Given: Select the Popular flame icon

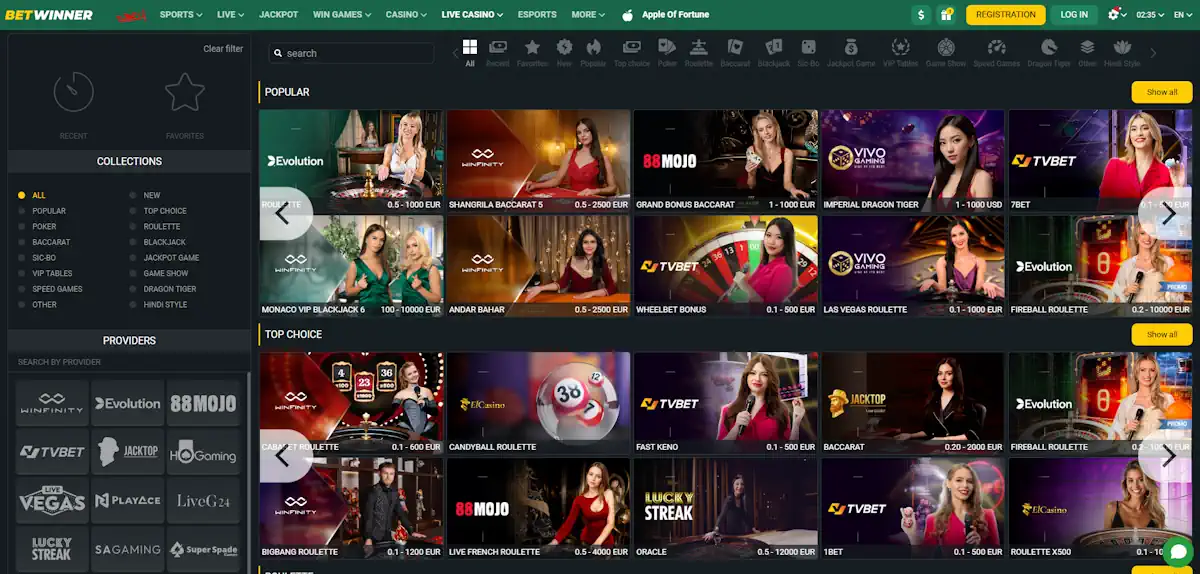Looking at the screenshot, I should (593, 47).
